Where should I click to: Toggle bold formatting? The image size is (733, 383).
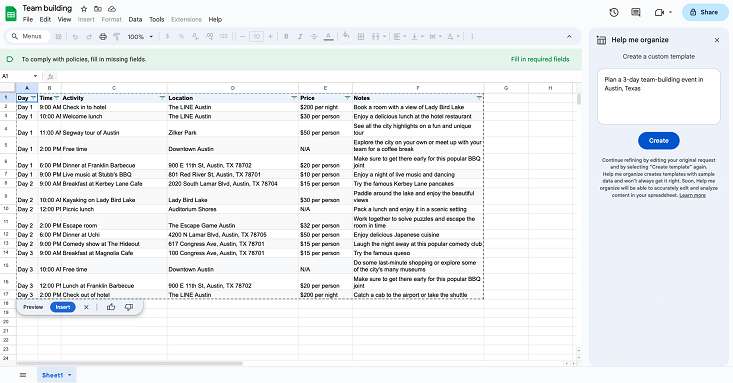click(286, 36)
